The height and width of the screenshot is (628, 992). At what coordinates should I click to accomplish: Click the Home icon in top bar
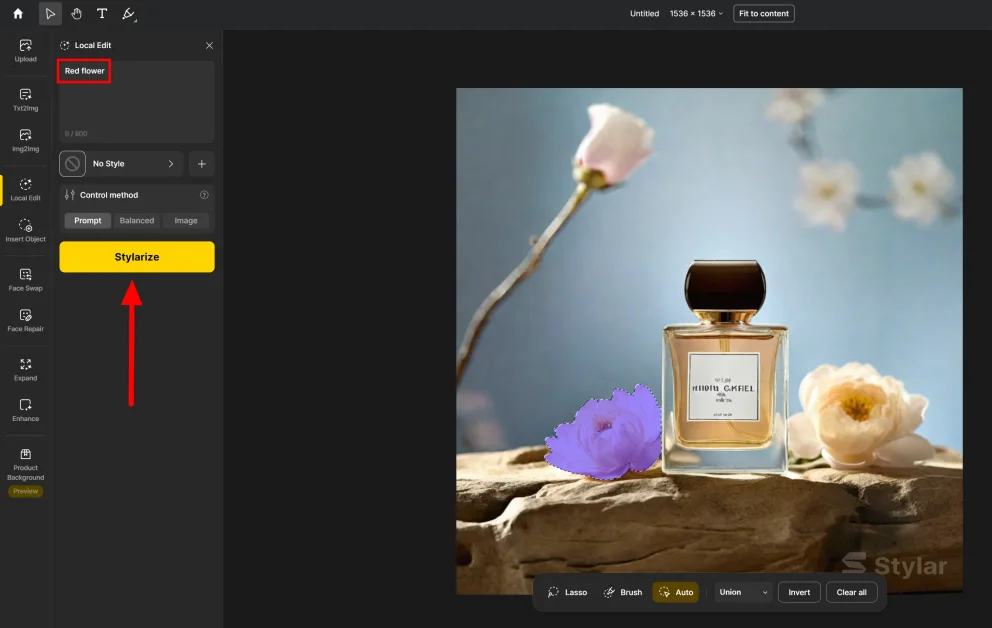[17, 14]
